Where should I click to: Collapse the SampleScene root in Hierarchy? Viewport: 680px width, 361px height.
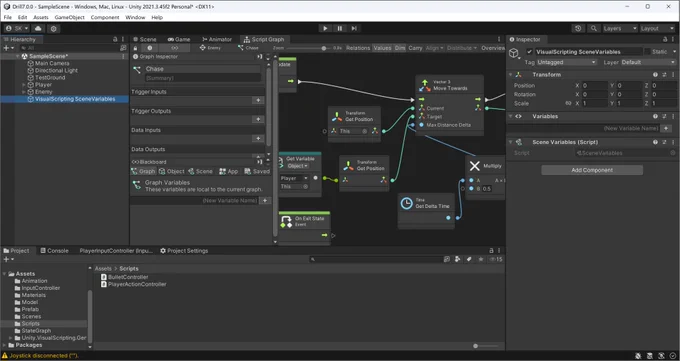pos(17,56)
